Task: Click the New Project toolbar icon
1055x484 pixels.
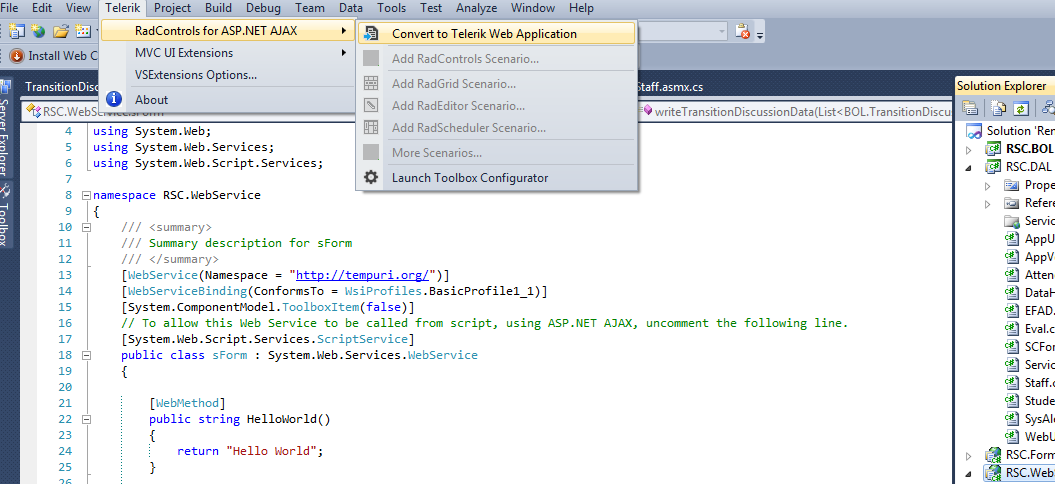Action: point(16,31)
